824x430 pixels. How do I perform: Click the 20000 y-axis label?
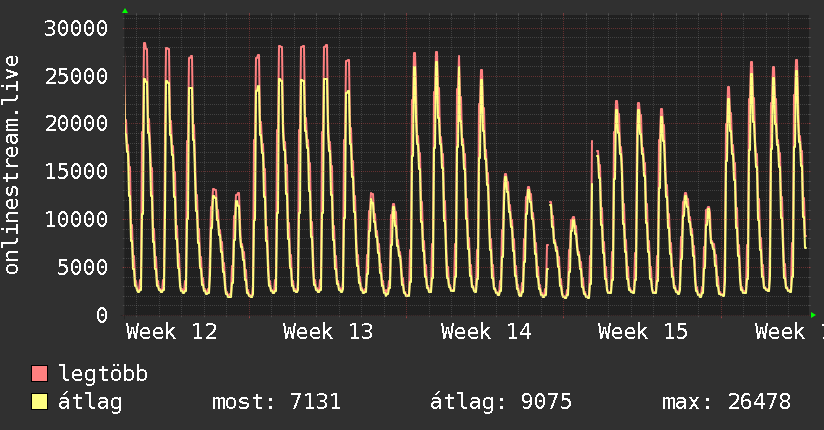point(76,124)
